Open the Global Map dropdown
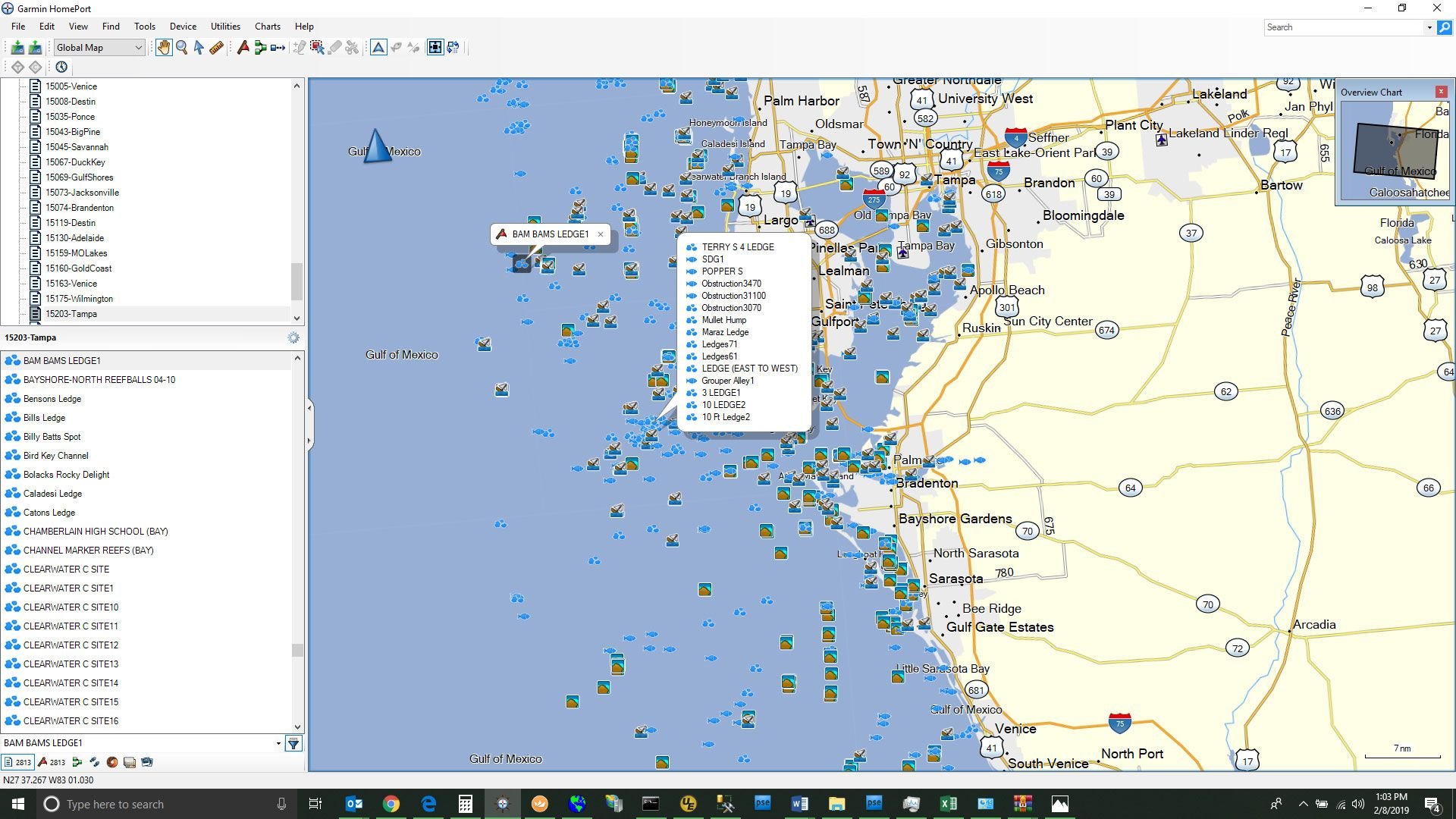Image resolution: width=1456 pixels, height=819 pixels. [99, 48]
